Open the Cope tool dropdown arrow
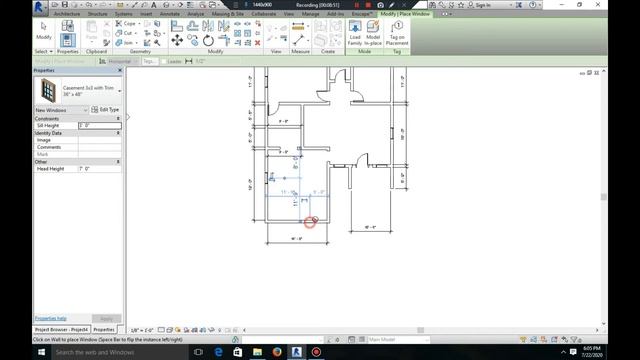Screen dimensions: 640x360 click(139, 24)
